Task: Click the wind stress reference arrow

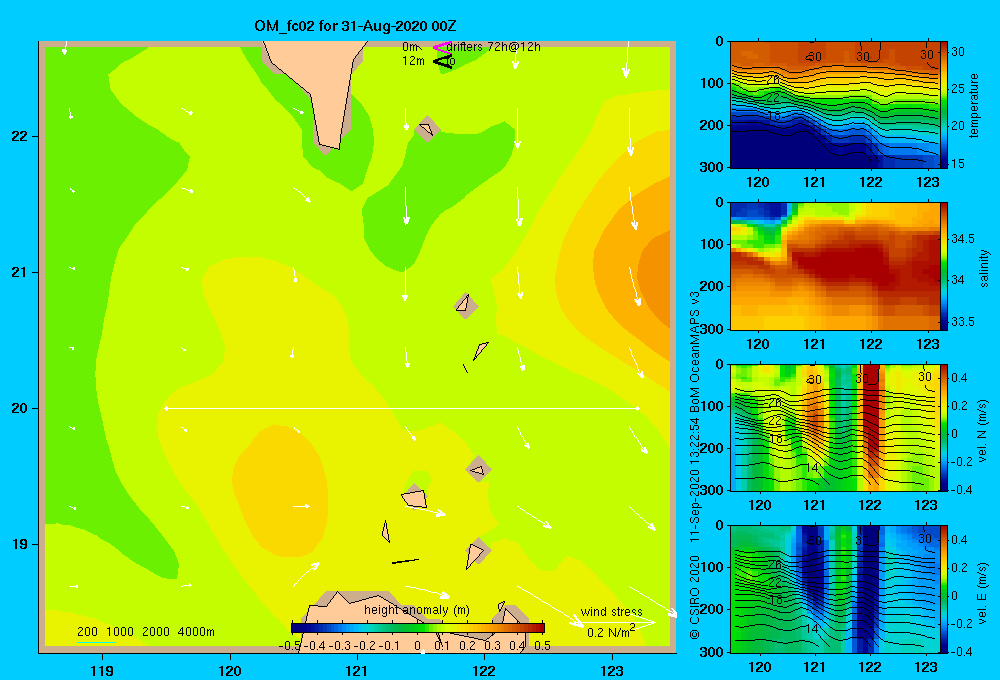Action: pos(617,622)
